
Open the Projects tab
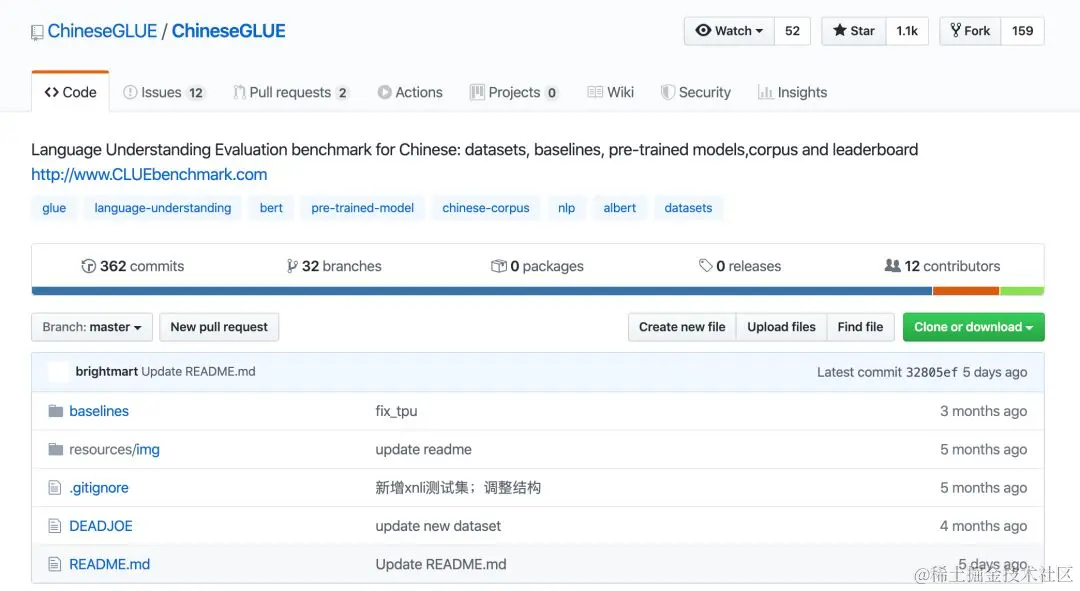[x=514, y=92]
